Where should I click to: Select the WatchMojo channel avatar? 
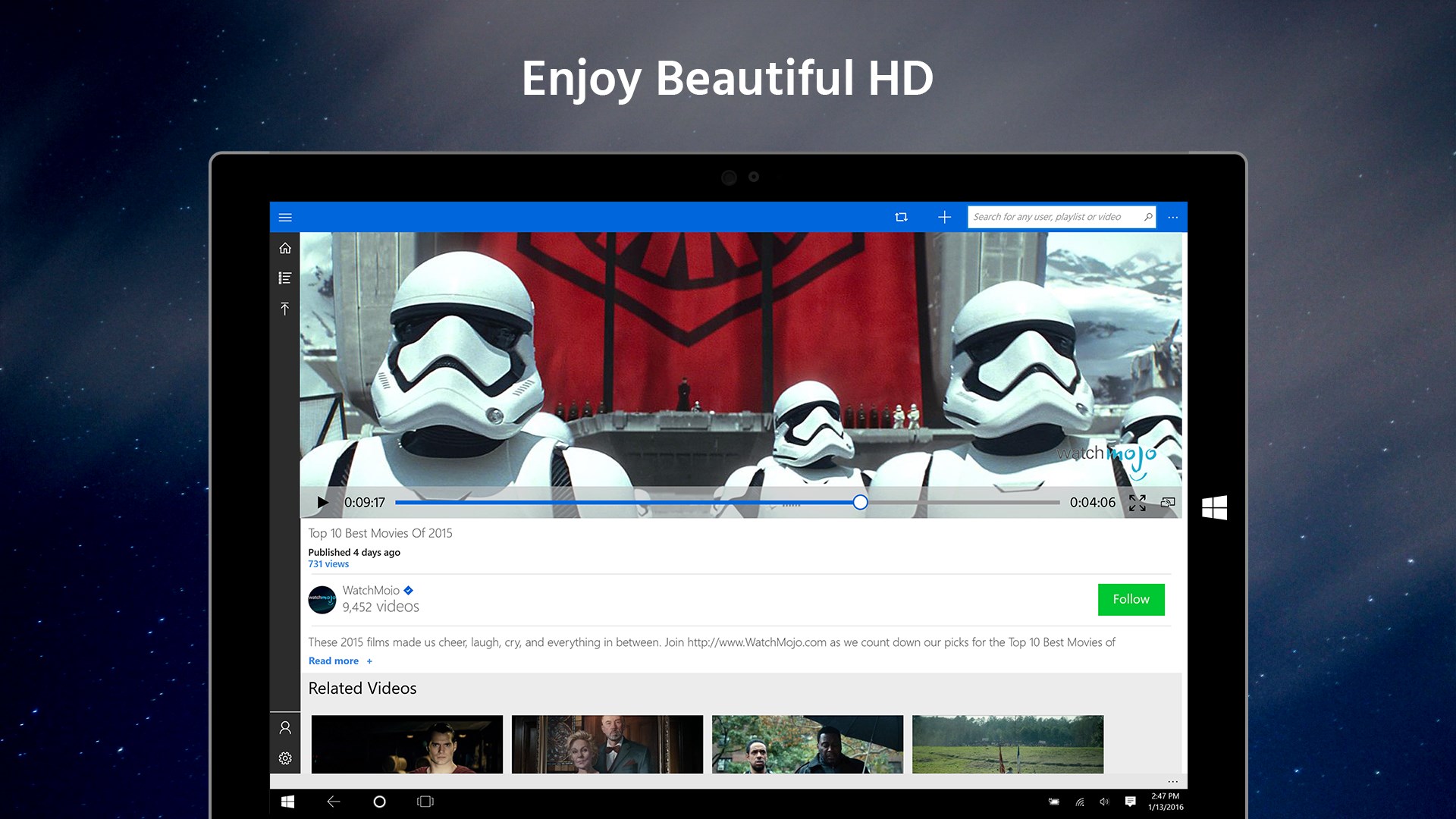click(322, 599)
